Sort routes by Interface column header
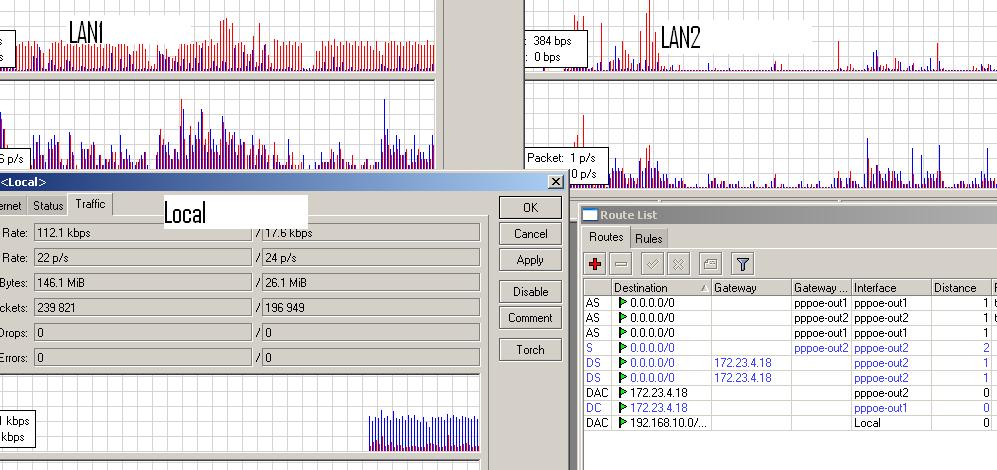This screenshot has width=997, height=470. point(891,288)
